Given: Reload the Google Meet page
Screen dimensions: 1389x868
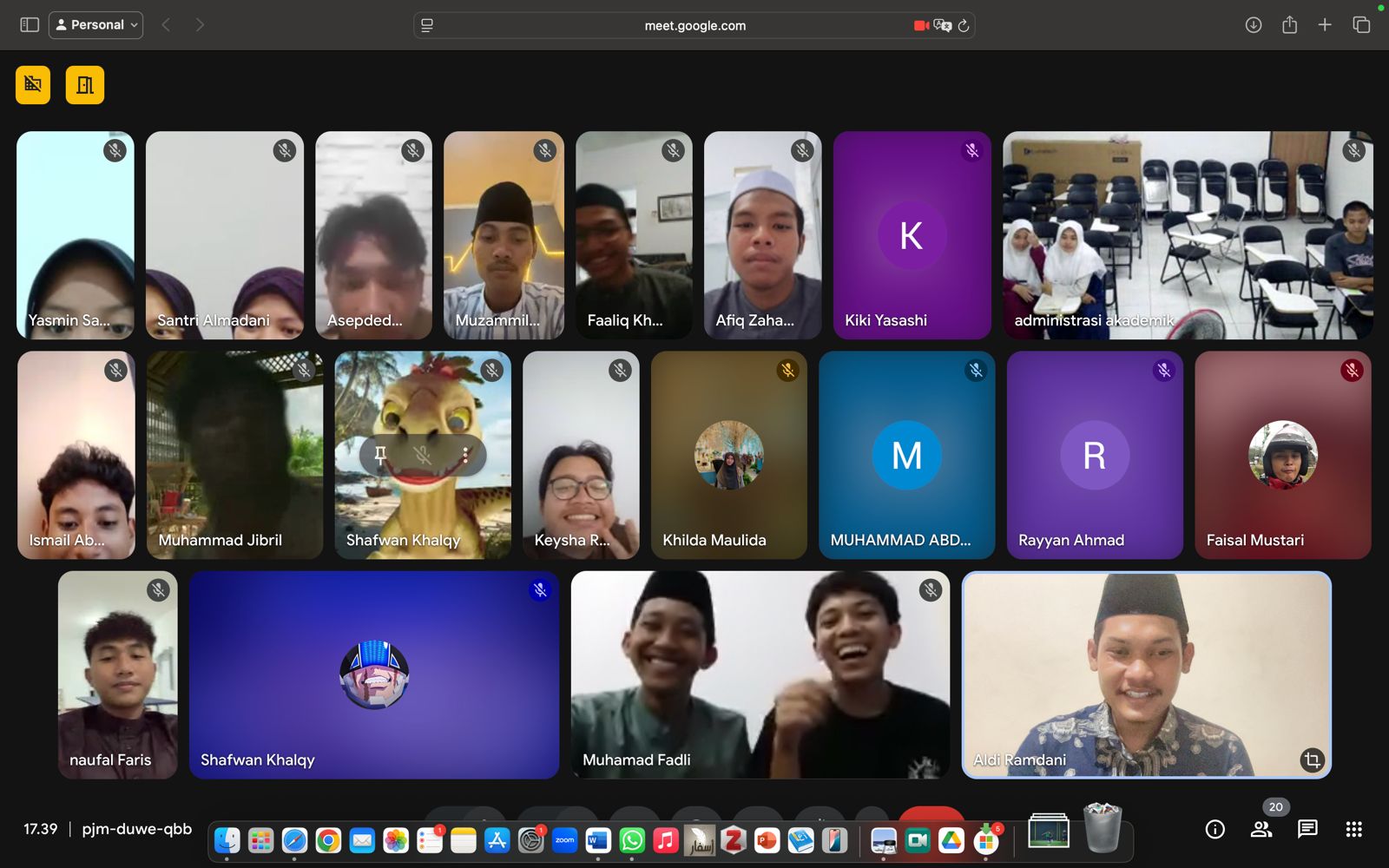Looking at the screenshot, I should pos(964,25).
